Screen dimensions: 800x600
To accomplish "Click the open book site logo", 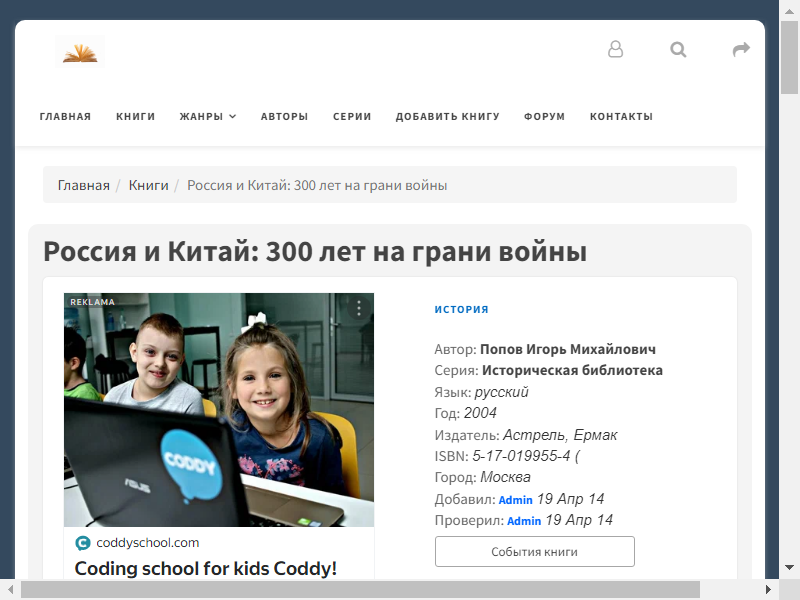I will point(80,52).
